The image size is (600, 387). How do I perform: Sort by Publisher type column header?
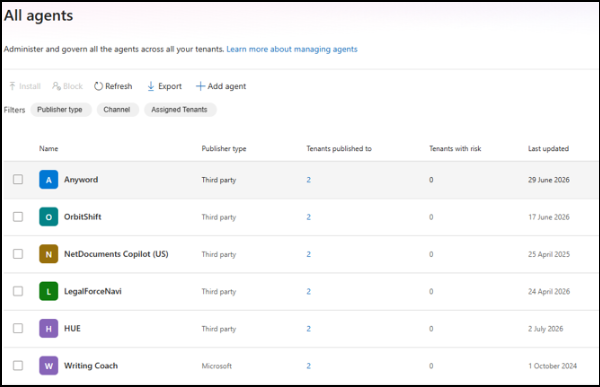coord(224,149)
